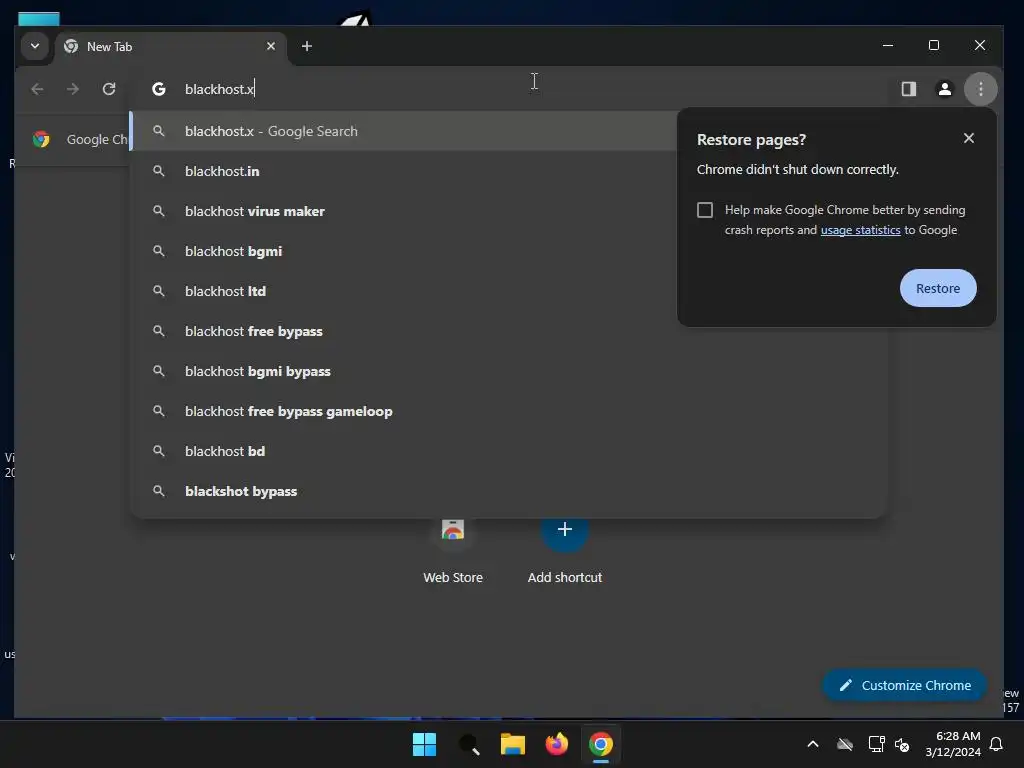This screenshot has width=1024, height=768.
Task: Click the muted volume tray icon
Action: (903, 744)
